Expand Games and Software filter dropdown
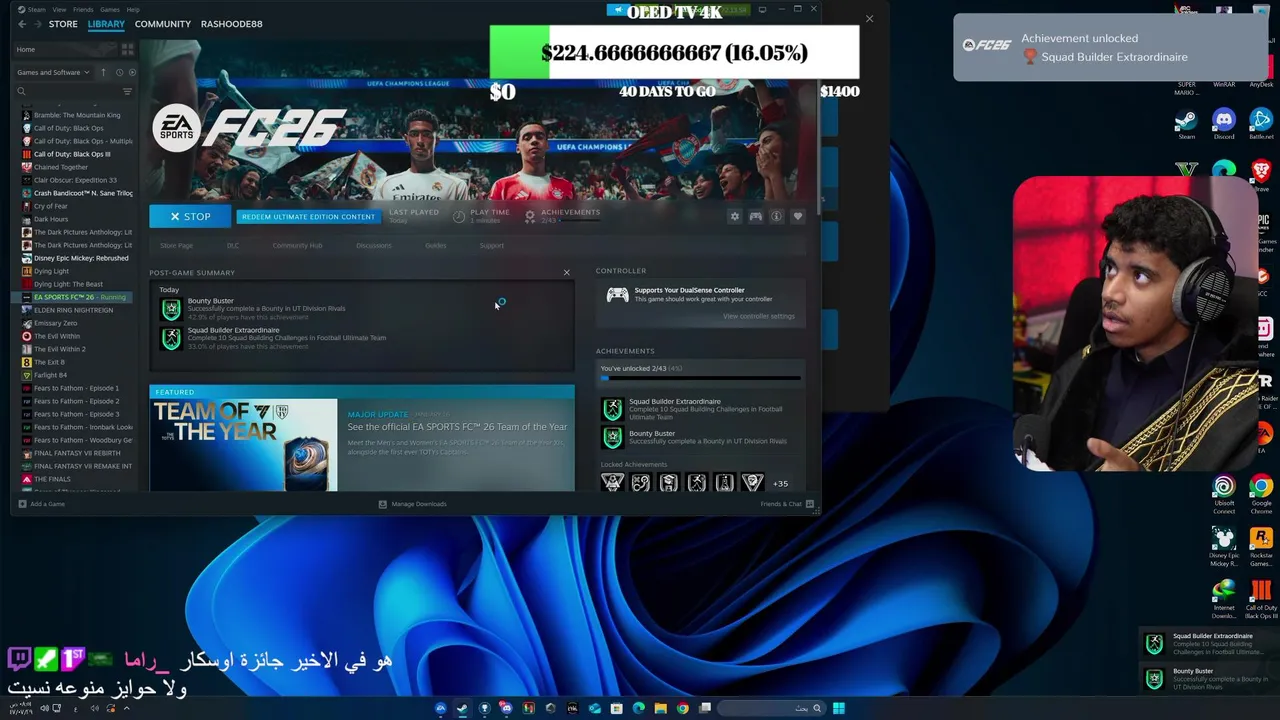This screenshot has height=720, width=1280. (53, 72)
